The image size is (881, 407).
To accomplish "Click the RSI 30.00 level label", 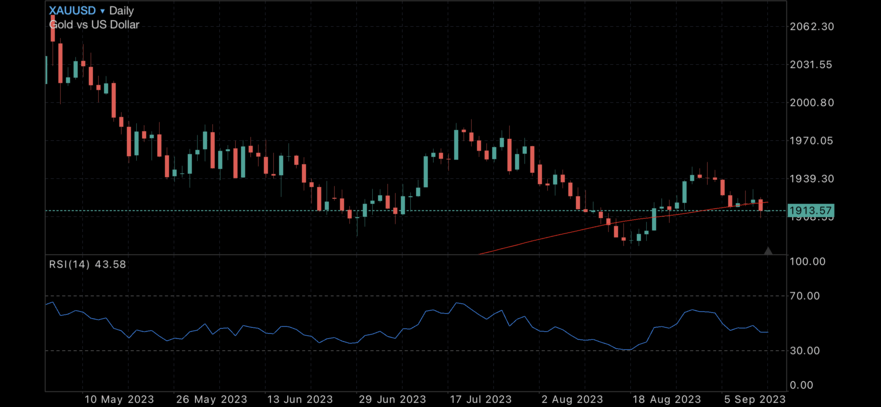I will [805, 351].
